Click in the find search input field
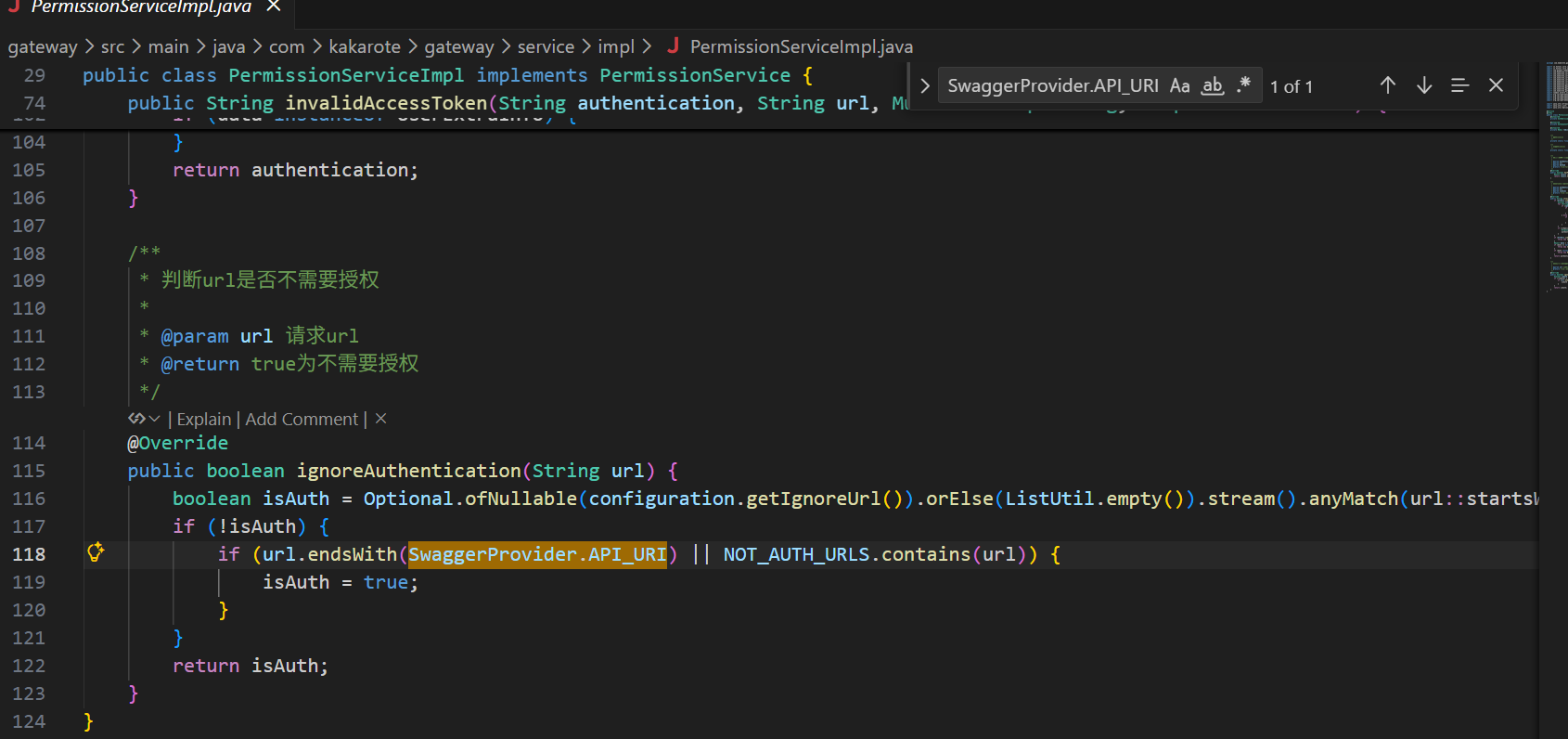Viewport: 1568px width, 739px height. [x=1052, y=86]
